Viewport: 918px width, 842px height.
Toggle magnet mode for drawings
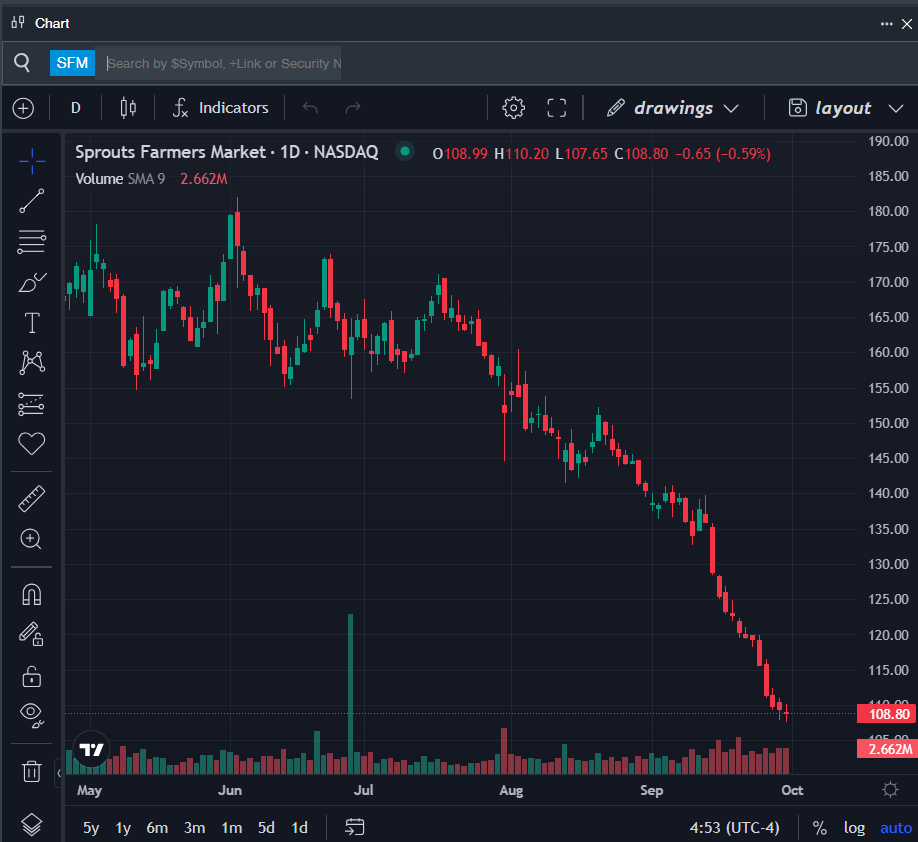[32, 594]
